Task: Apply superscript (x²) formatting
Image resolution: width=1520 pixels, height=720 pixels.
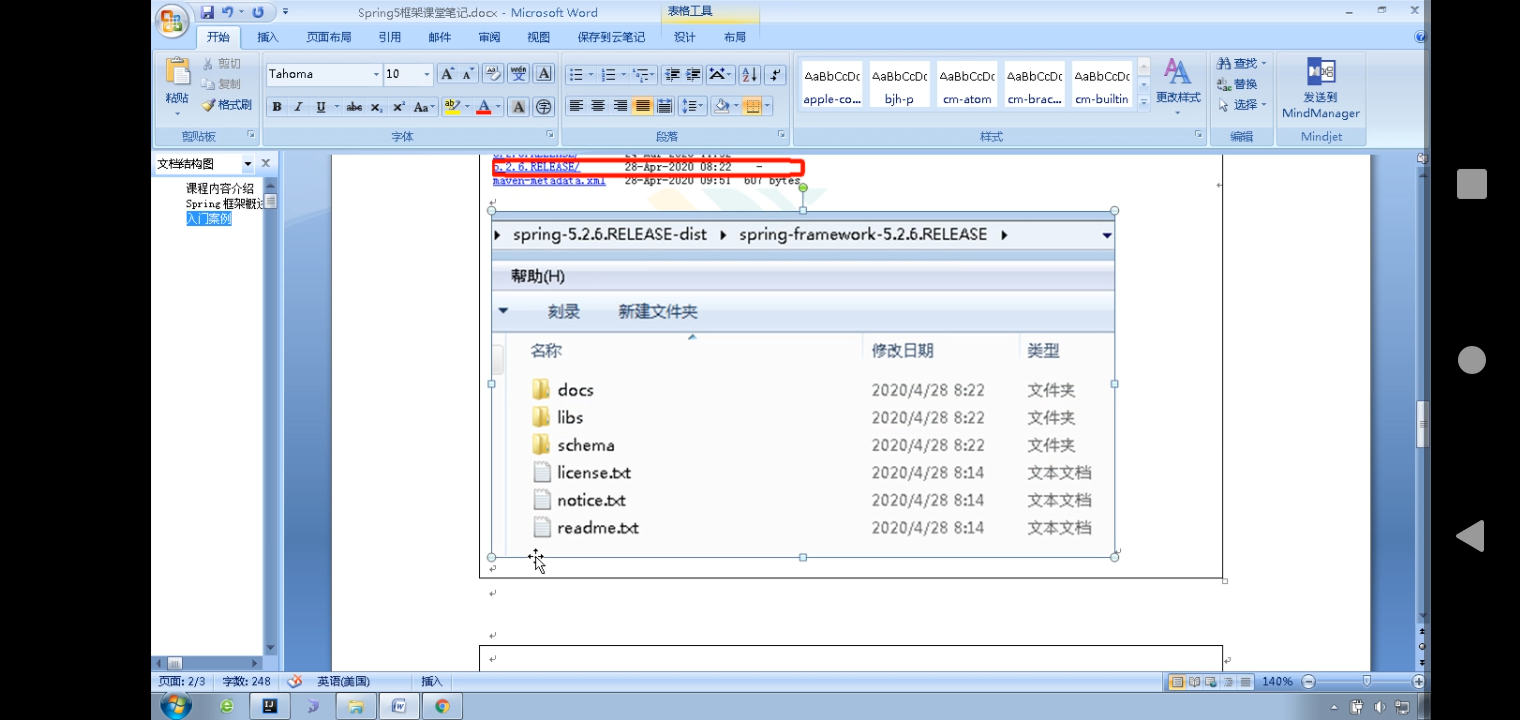Action: click(x=398, y=107)
